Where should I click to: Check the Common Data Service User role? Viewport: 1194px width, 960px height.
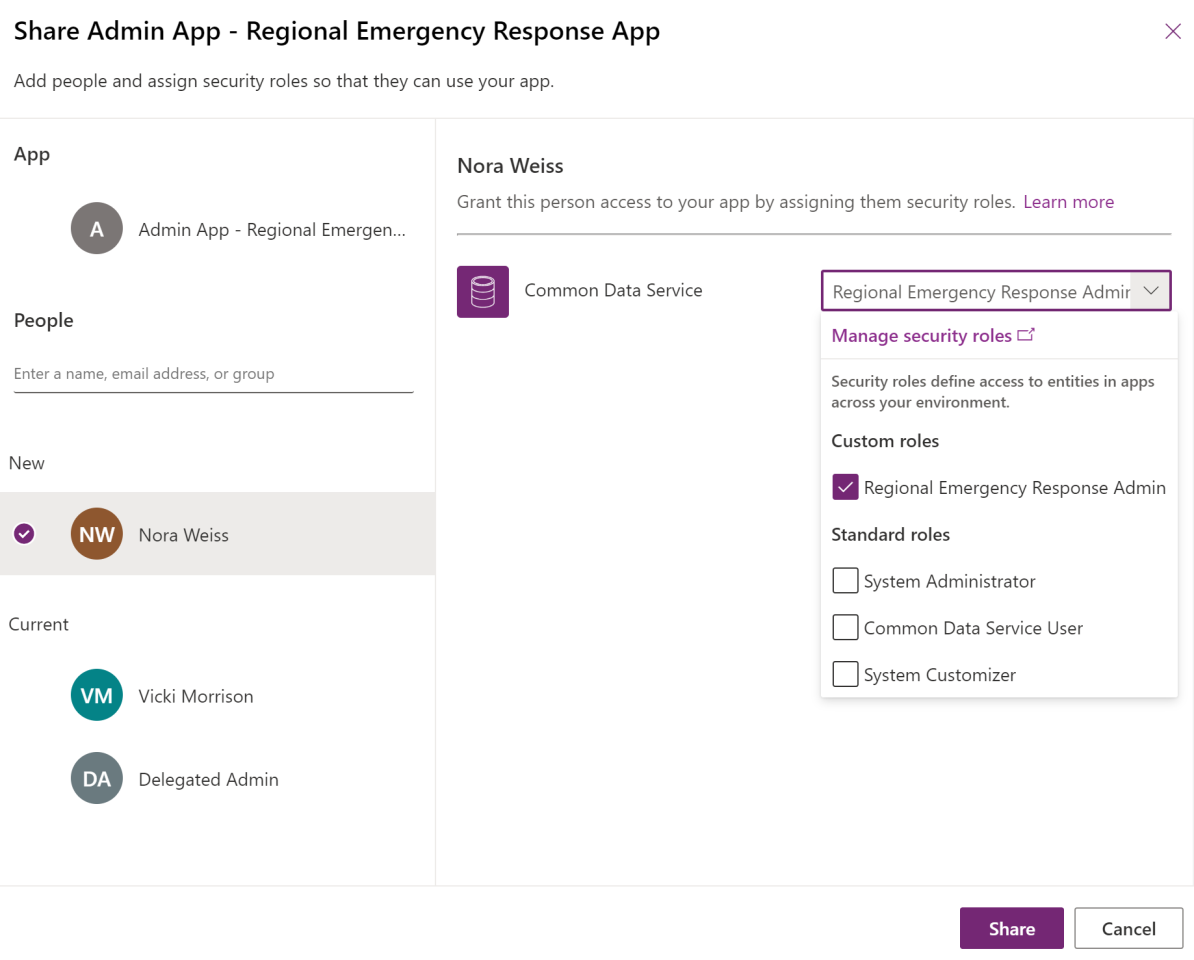click(x=845, y=627)
